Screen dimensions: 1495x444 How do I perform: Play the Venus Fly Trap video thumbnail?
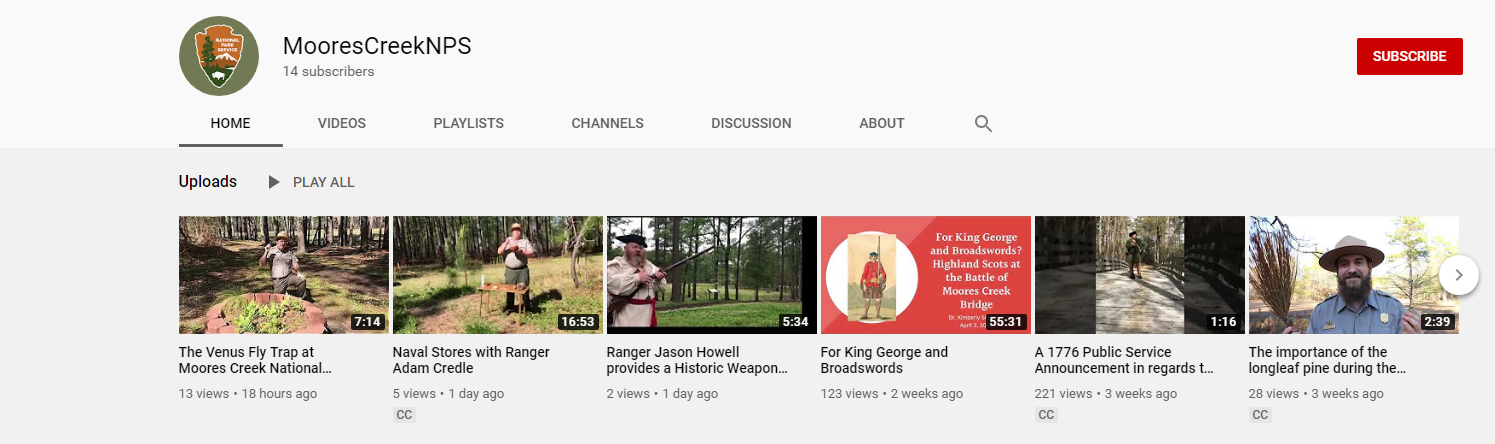[x=284, y=275]
